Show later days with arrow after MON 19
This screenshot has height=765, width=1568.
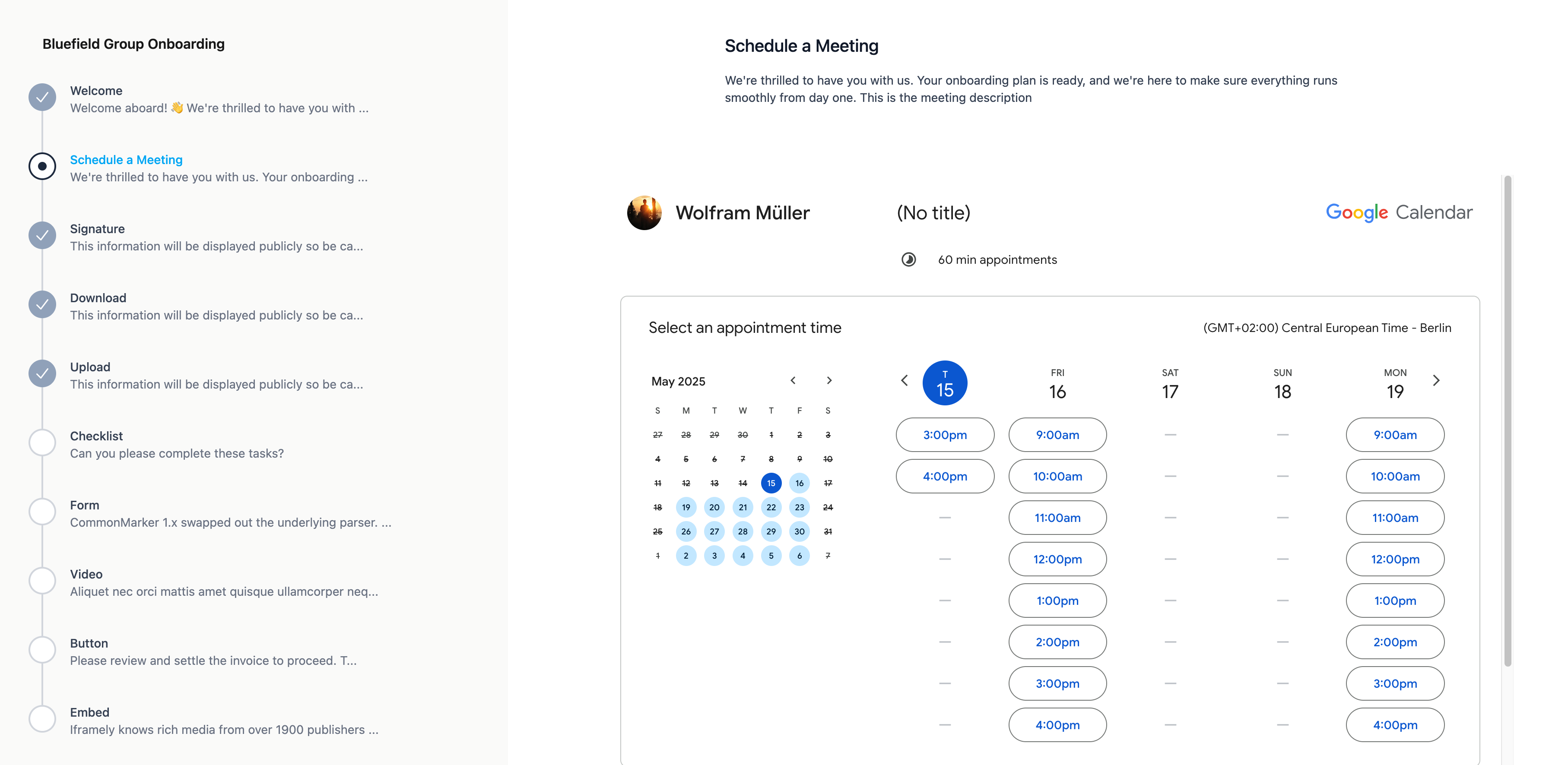[x=1436, y=380]
